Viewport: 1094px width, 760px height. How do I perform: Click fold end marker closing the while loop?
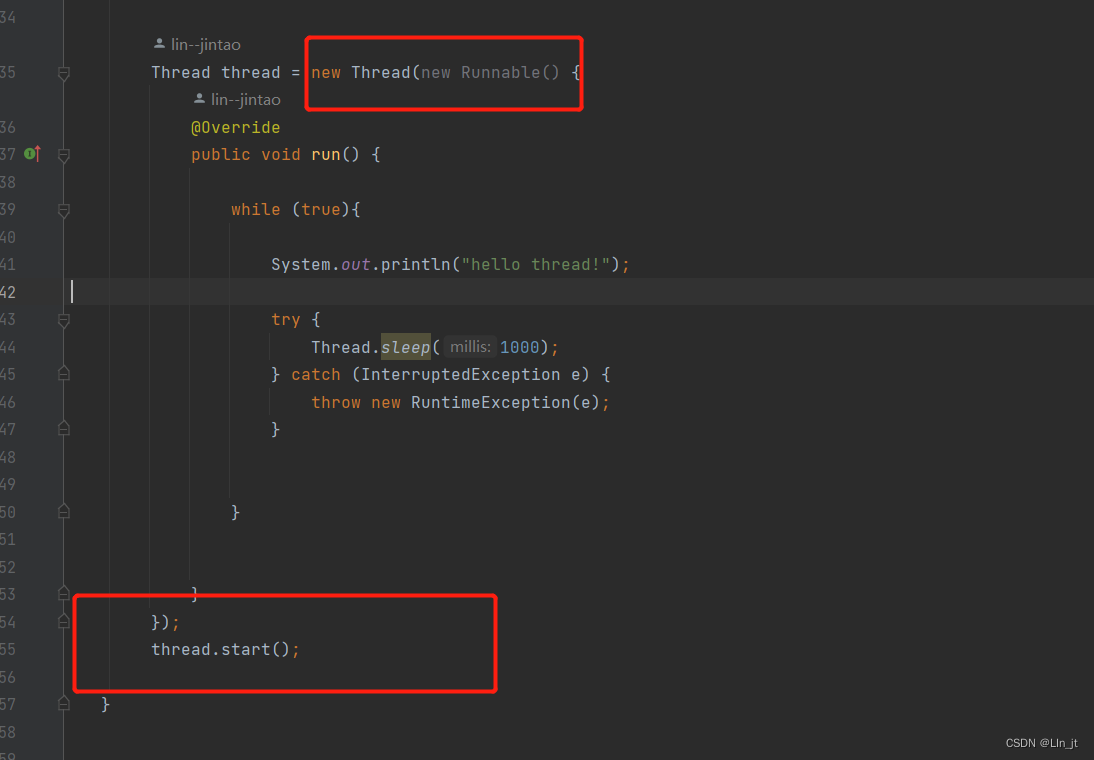click(x=63, y=512)
